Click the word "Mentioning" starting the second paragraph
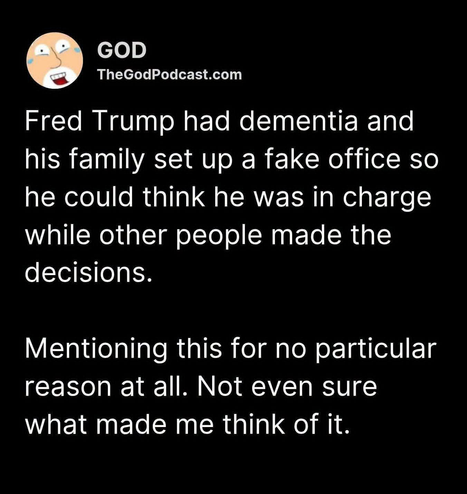The width and height of the screenshot is (467, 494). click(95, 349)
